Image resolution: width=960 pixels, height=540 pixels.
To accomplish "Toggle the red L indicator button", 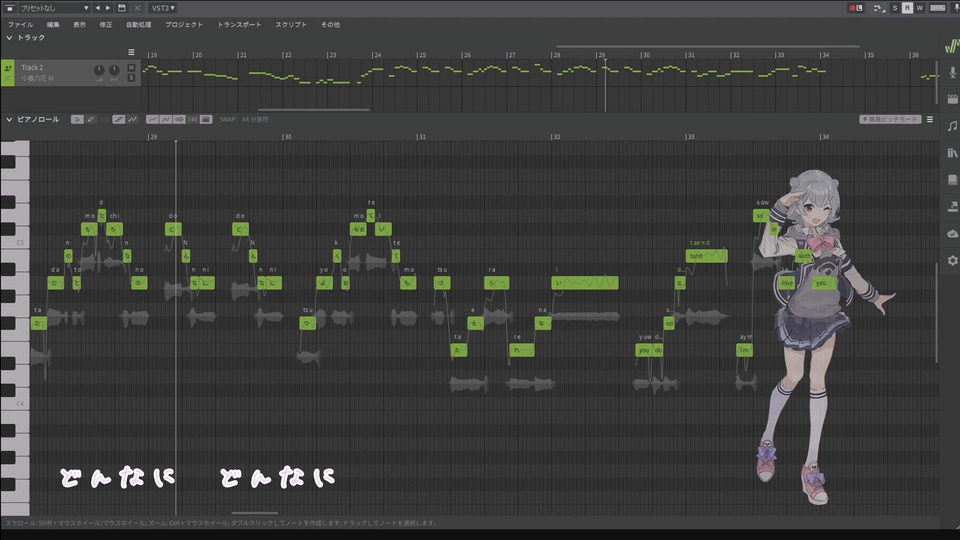I will pos(855,8).
